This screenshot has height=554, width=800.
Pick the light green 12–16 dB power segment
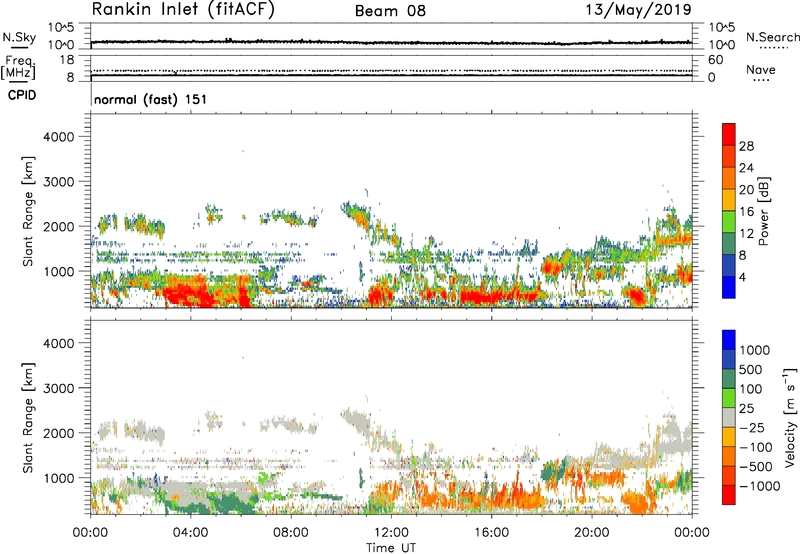click(729, 222)
